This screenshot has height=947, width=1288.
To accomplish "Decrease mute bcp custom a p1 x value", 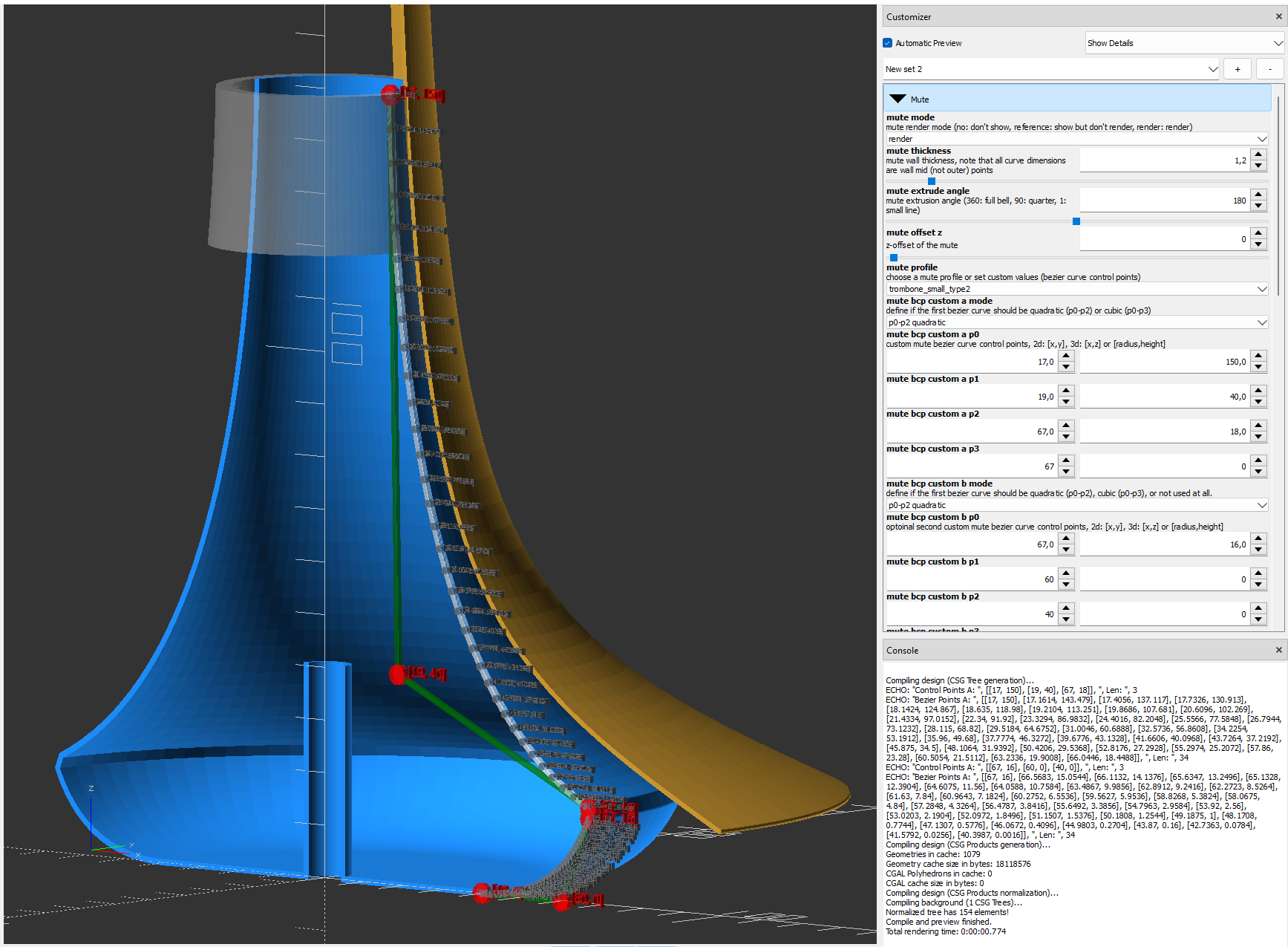I will point(1066,402).
